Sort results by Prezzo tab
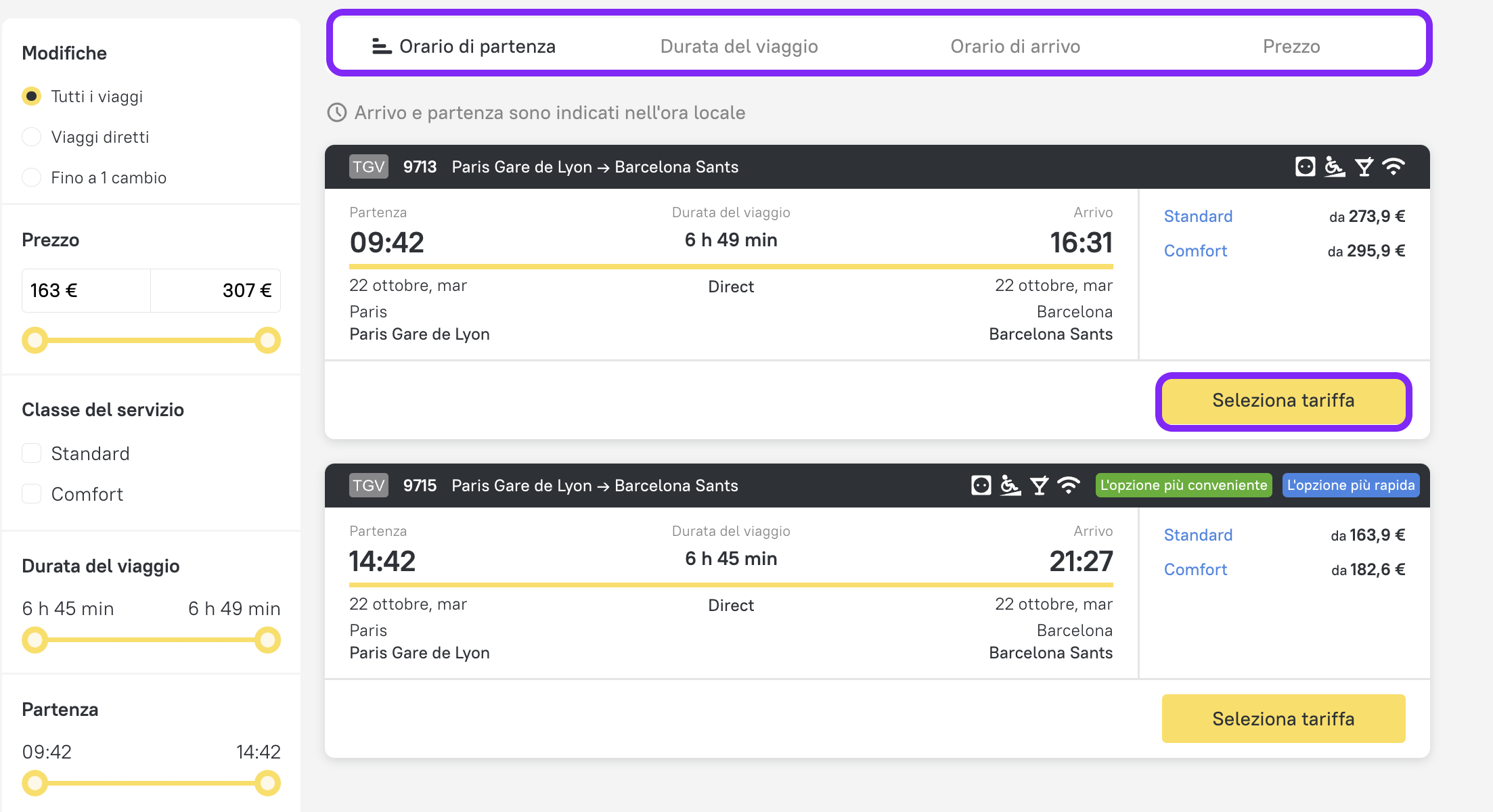 (1291, 46)
